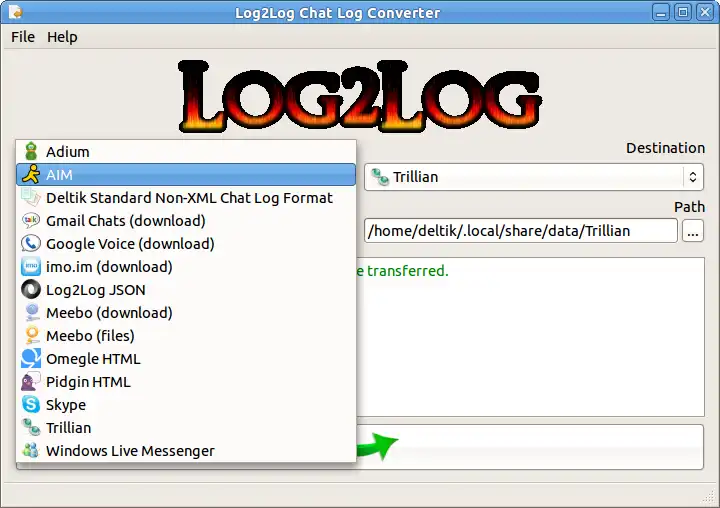Viewport: 720px width, 508px height.
Task: Click the browse path ellipsis button
Action: click(693, 231)
